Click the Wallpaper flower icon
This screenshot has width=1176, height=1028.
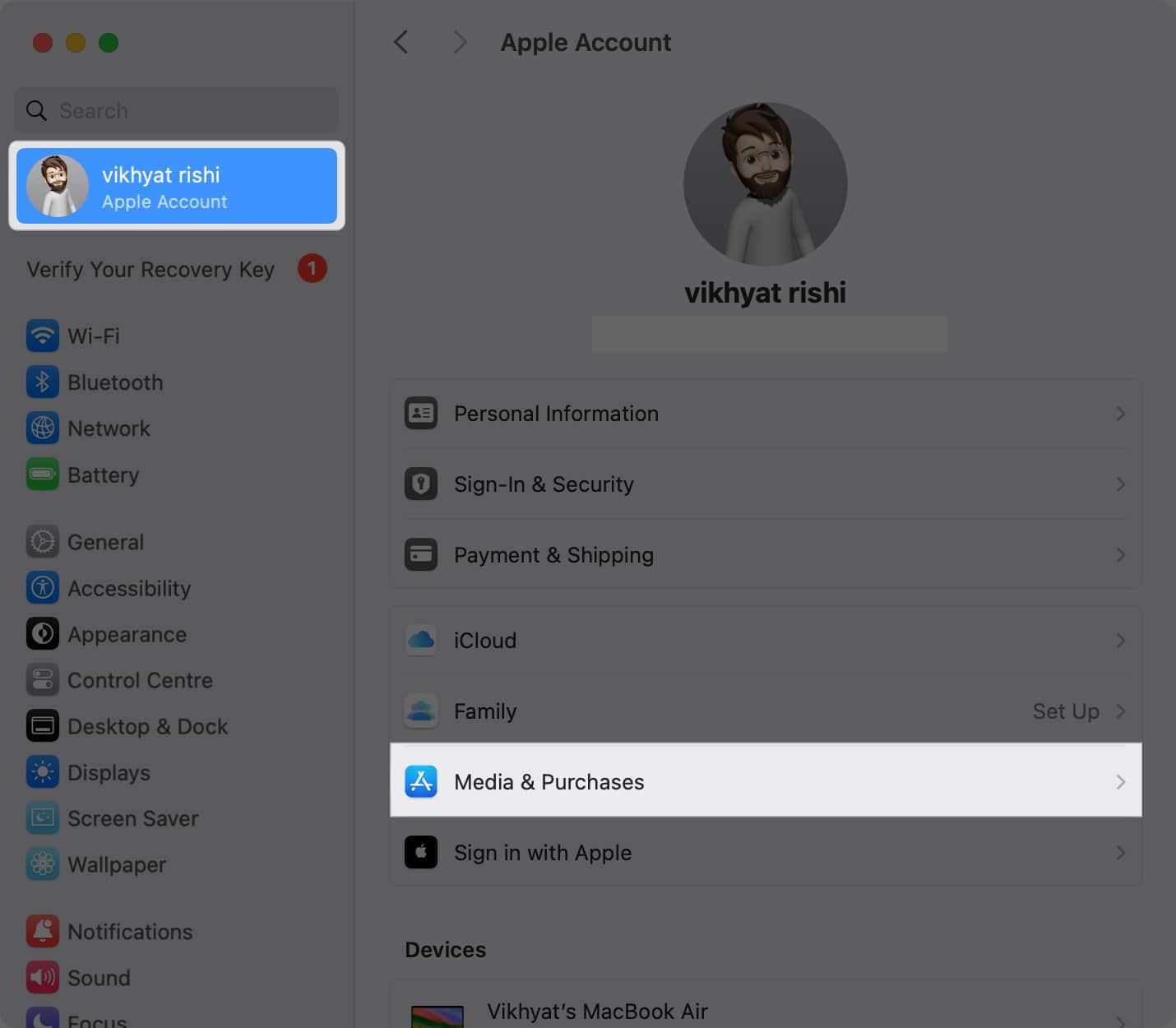pos(43,864)
